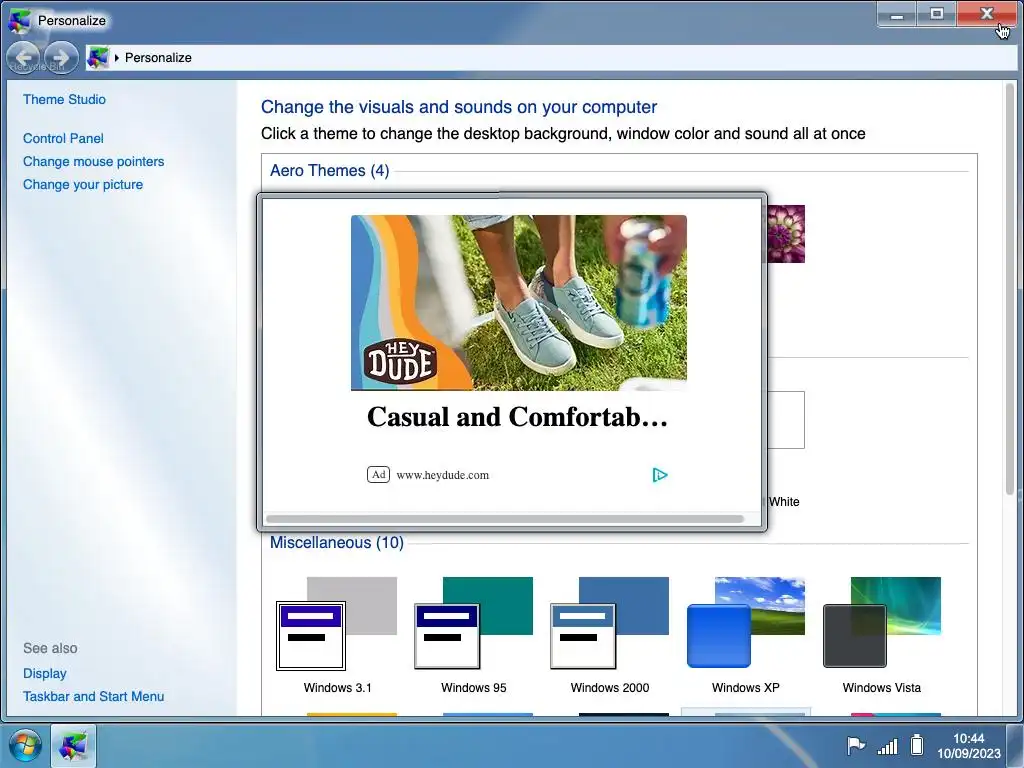Click the network signal tray icon
This screenshot has width=1024, height=768.
(x=887, y=745)
